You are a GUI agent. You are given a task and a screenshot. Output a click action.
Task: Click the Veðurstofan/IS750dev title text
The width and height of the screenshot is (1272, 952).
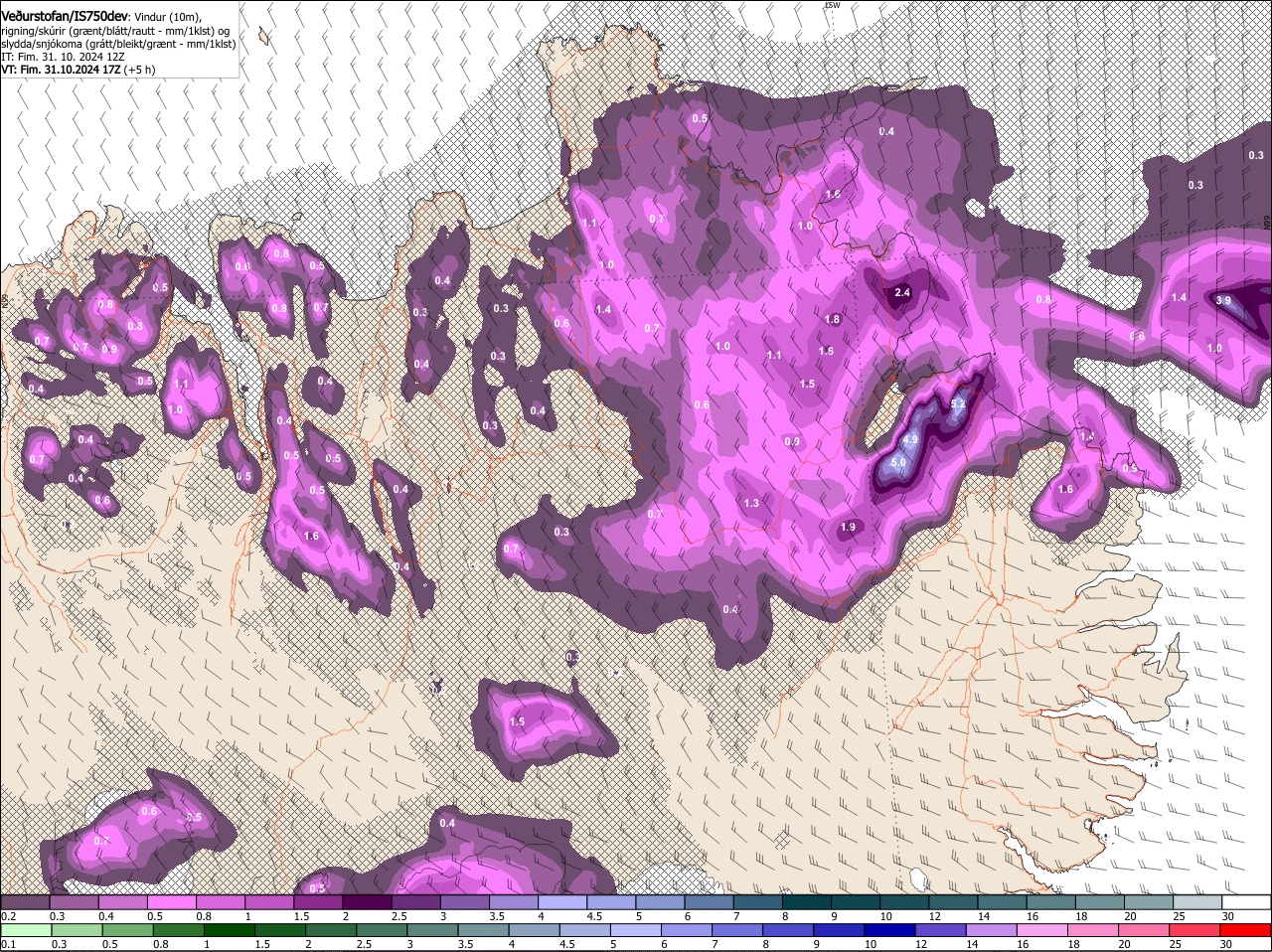point(65,17)
